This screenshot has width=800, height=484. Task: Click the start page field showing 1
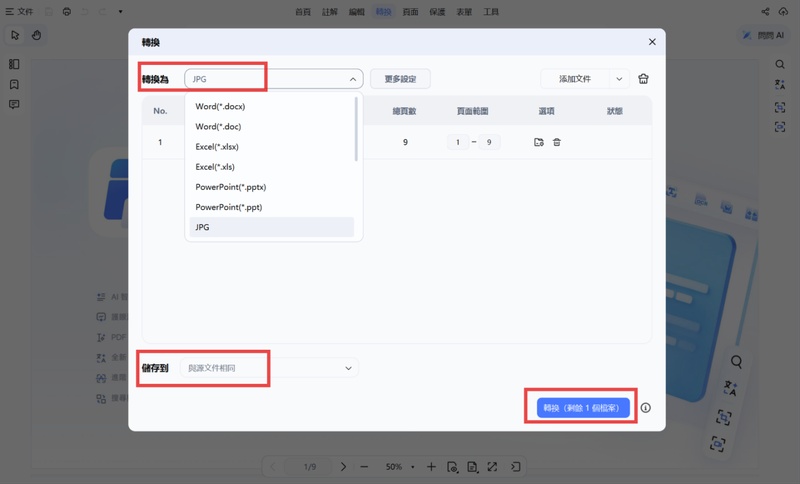458,142
